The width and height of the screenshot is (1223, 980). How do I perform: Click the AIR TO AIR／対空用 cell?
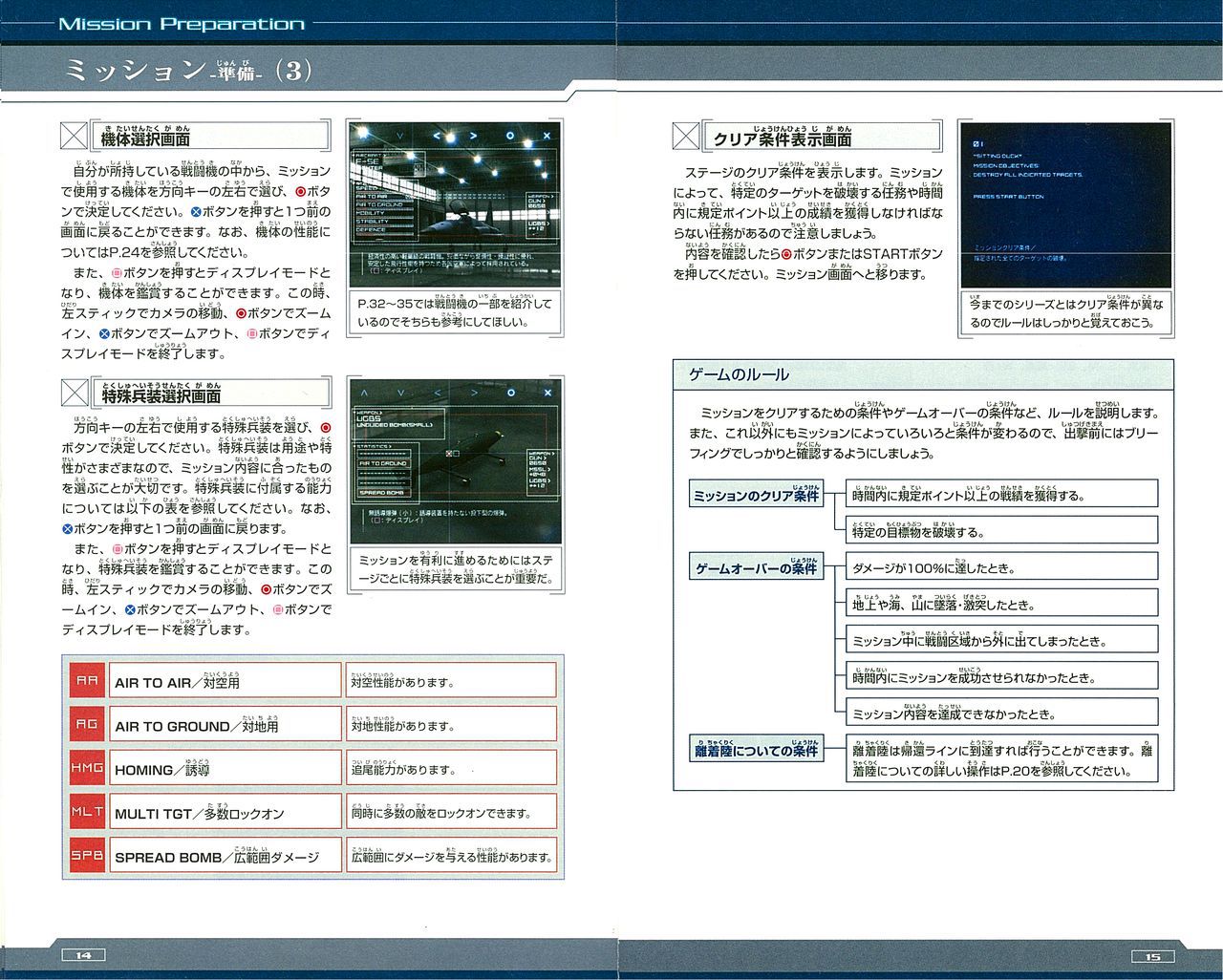click(225, 680)
